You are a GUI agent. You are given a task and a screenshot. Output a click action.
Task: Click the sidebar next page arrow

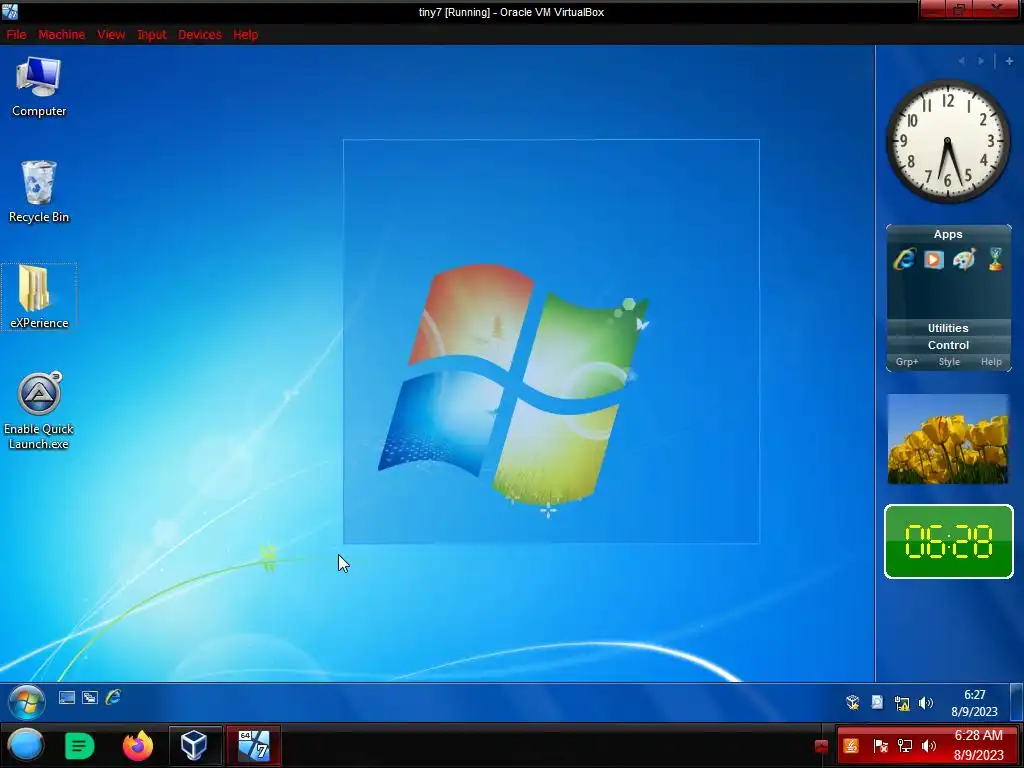tap(981, 61)
